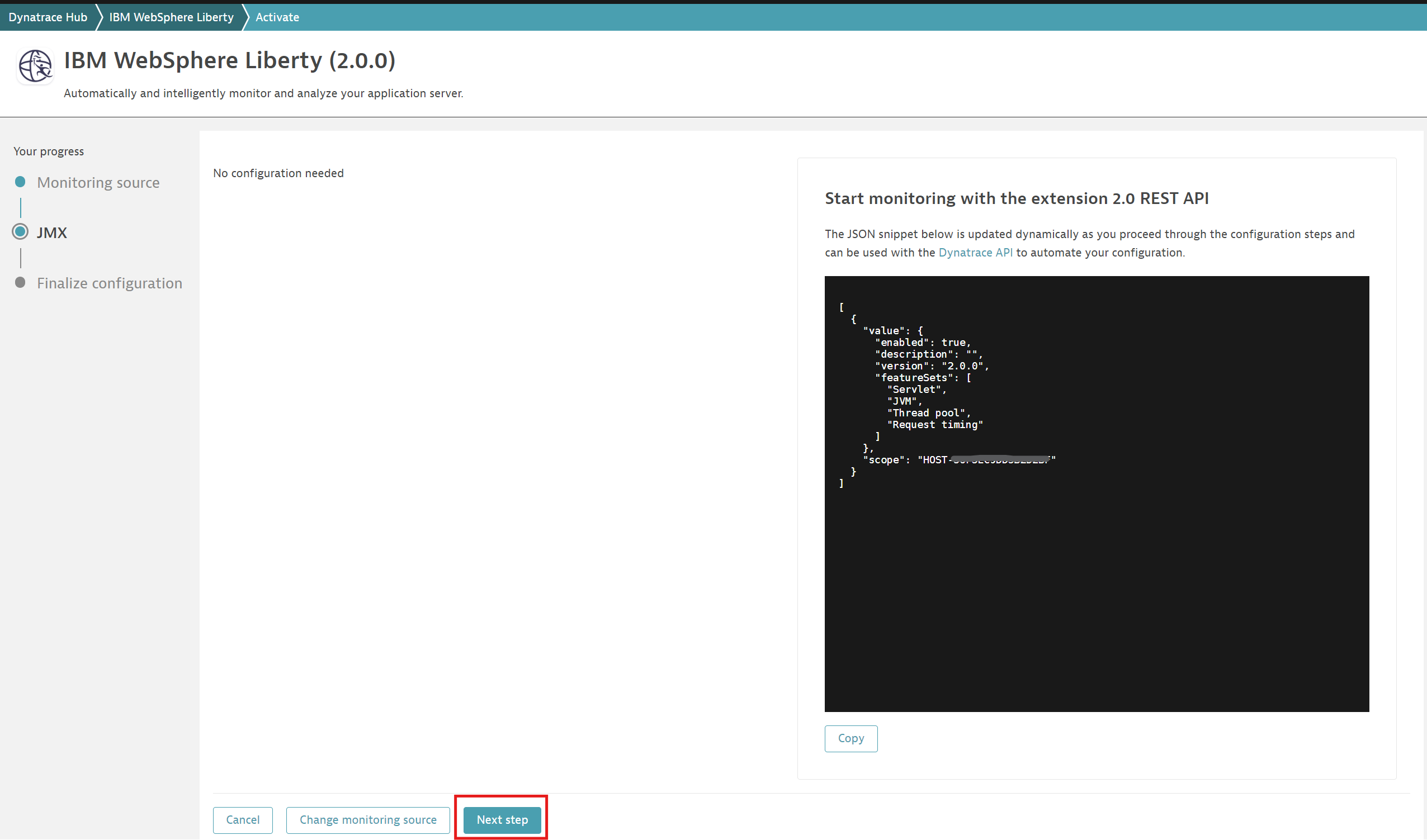Click the "No configuration needed" text
The height and width of the screenshot is (840, 1427).
(278, 173)
